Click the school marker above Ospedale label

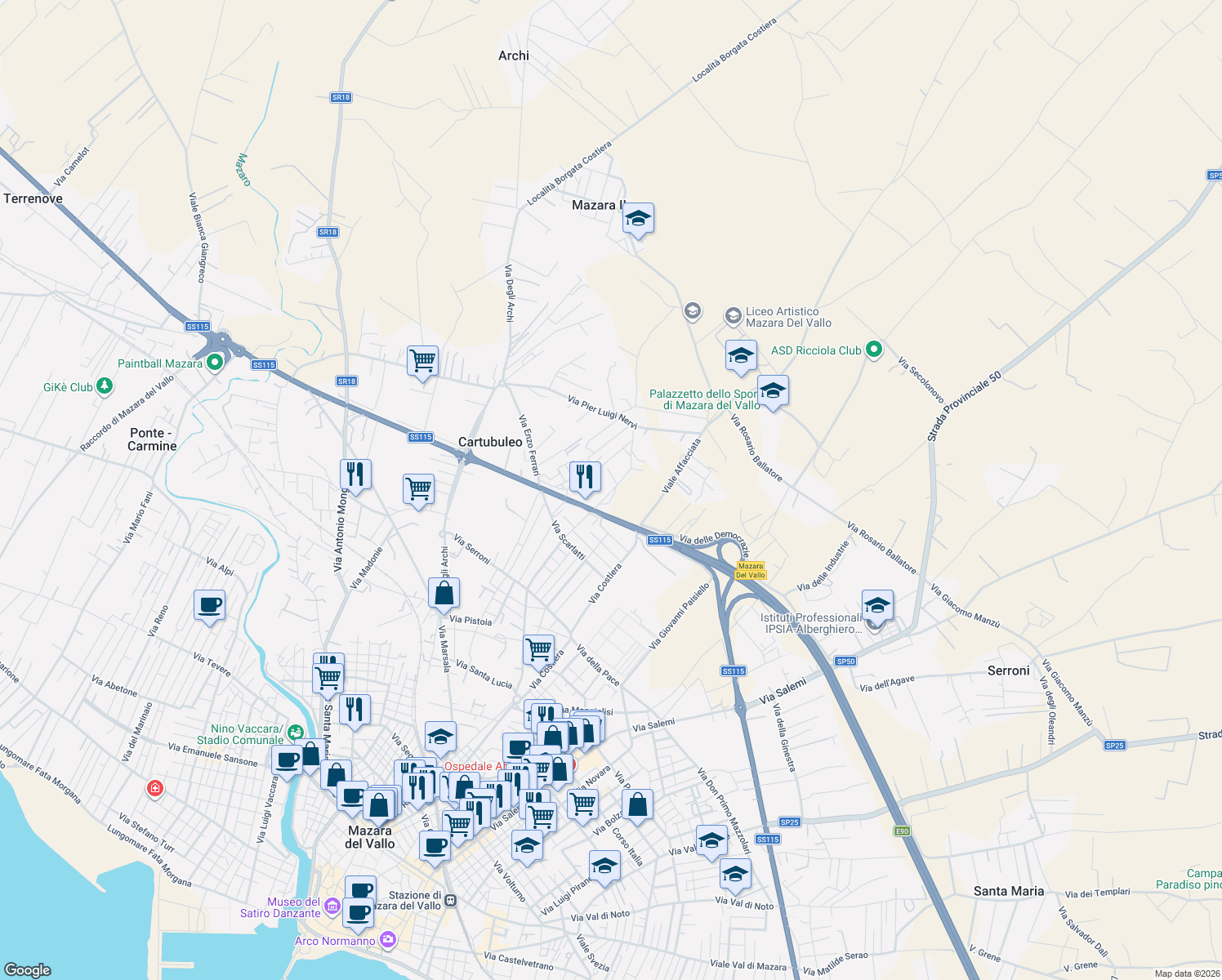click(440, 737)
